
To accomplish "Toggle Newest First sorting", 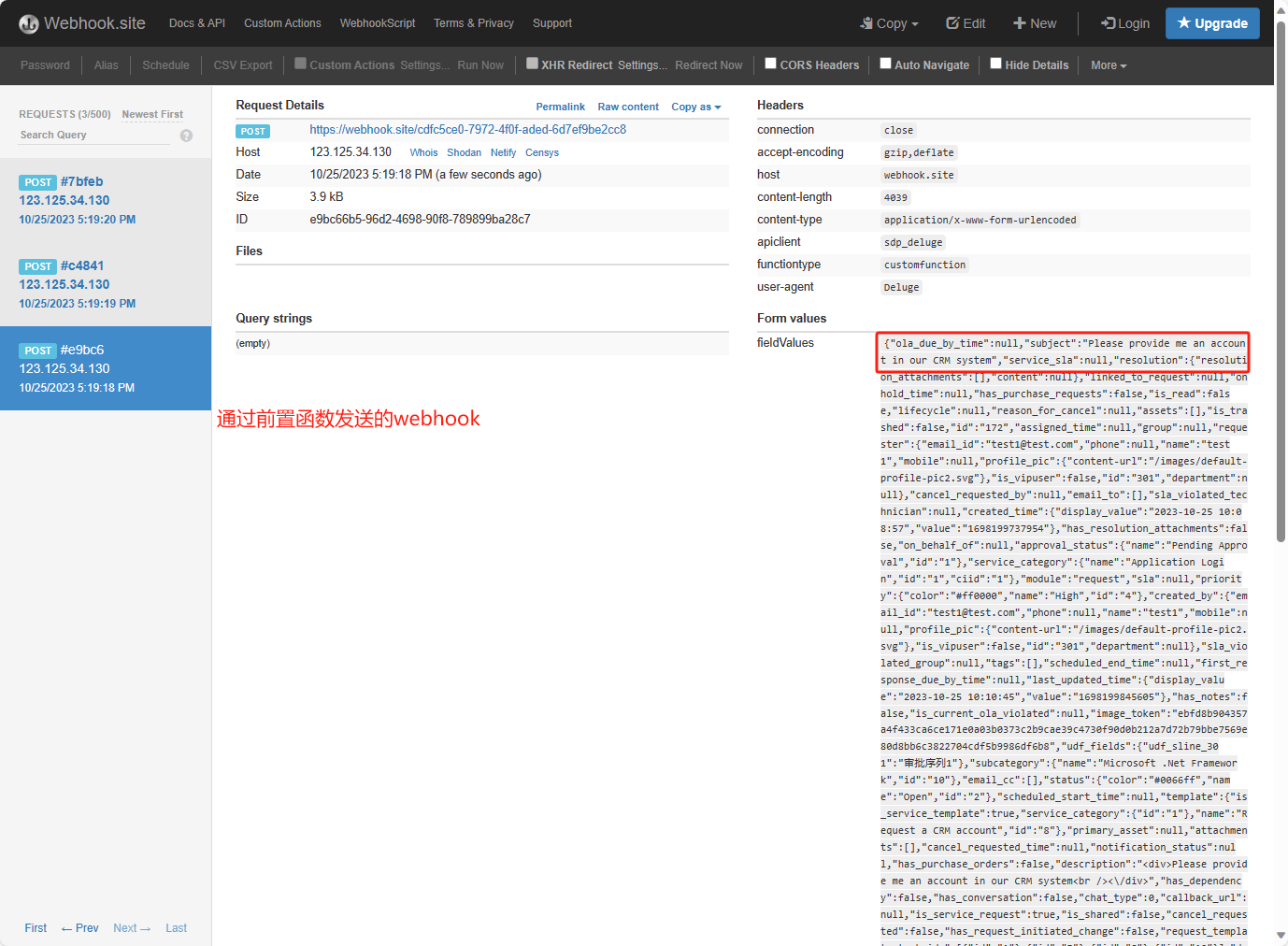I will (152, 114).
